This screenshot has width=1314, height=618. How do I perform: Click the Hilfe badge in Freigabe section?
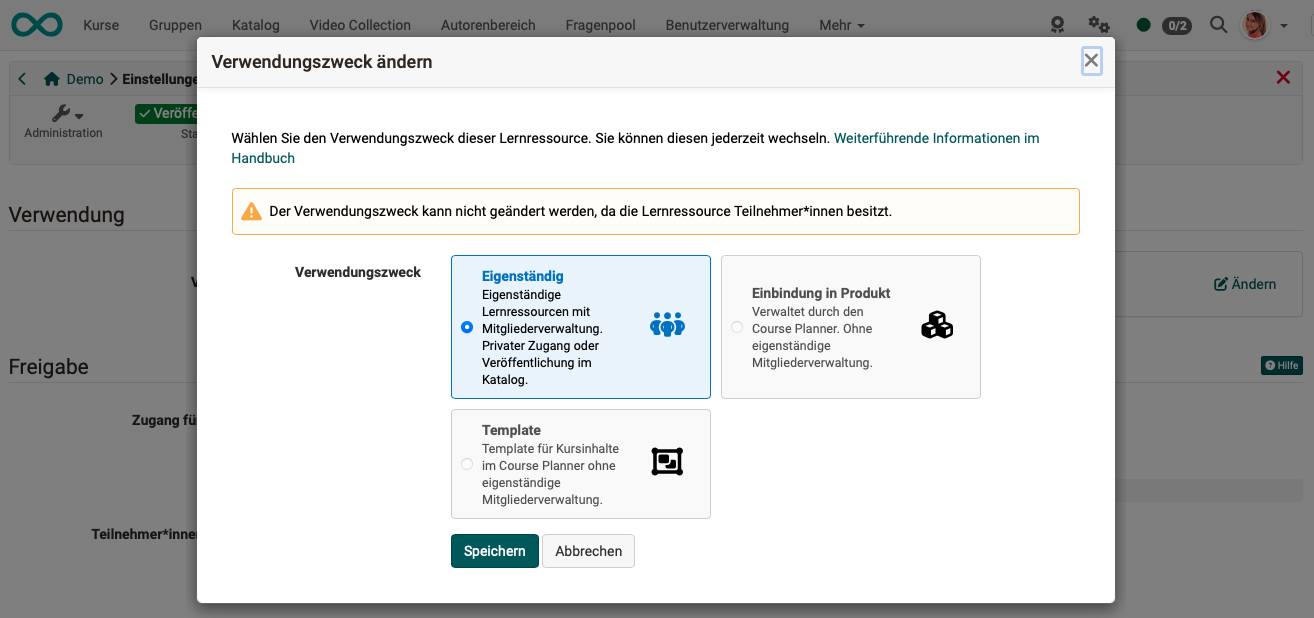1280,366
